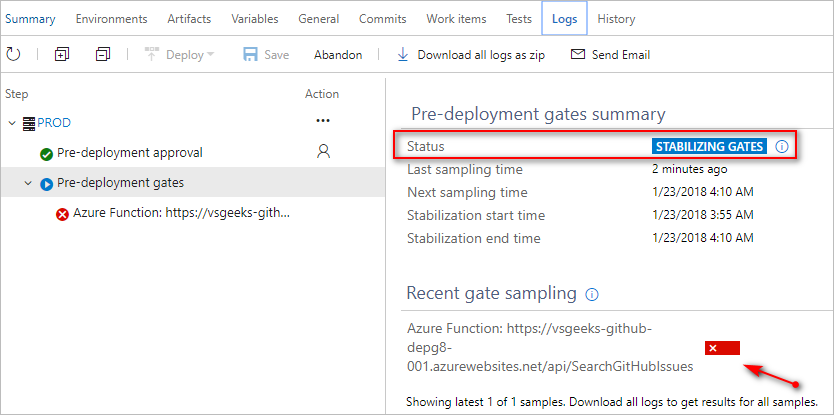
Task: Collapse the PROD environment node
Action: coord(12,123)
